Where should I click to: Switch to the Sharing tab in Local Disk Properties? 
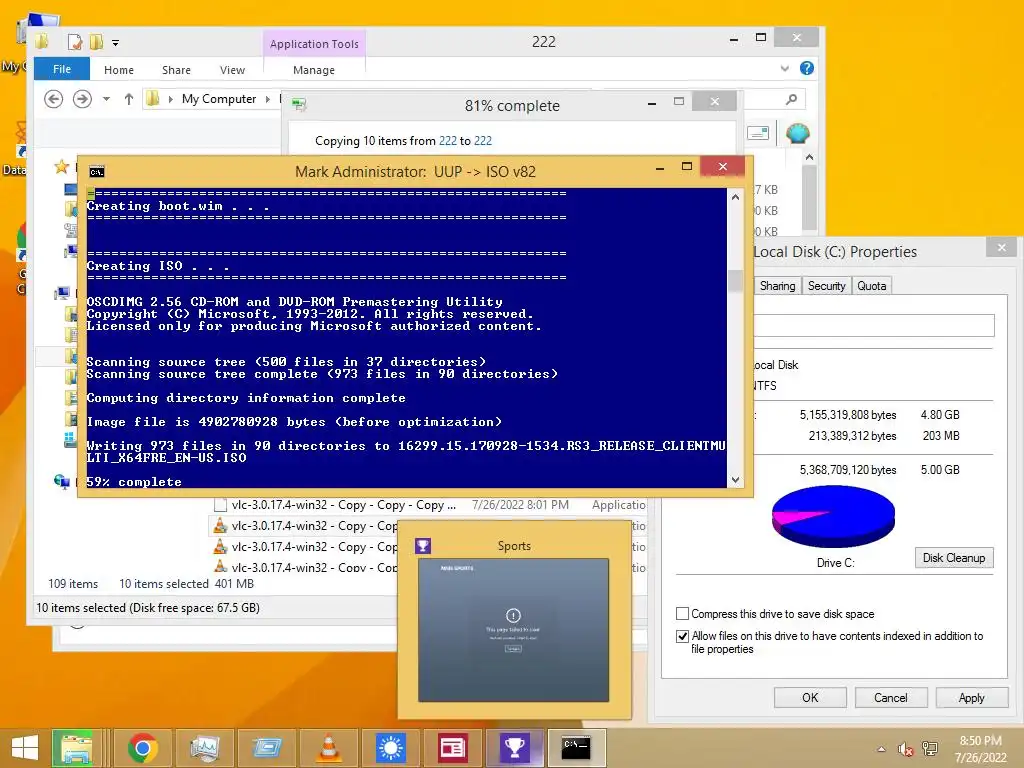coord(777,286)
